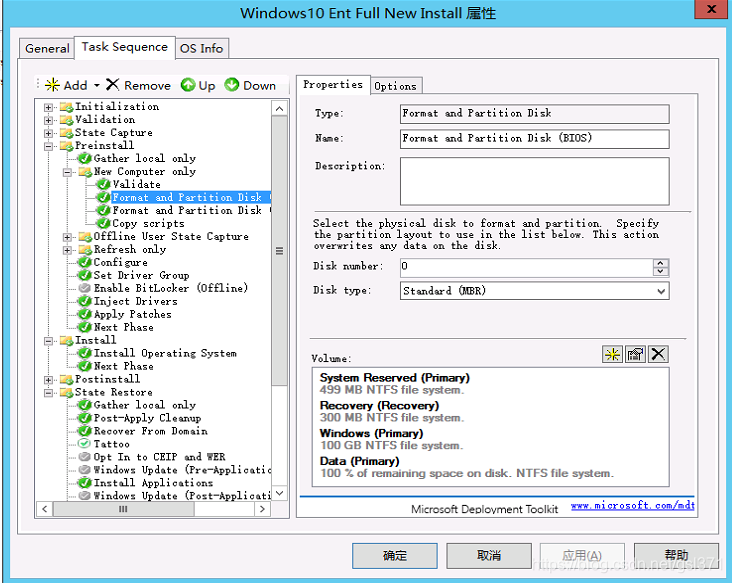Move the selected step Up
732x583 pixels.
pyautogui.click(x=198, y=85)
